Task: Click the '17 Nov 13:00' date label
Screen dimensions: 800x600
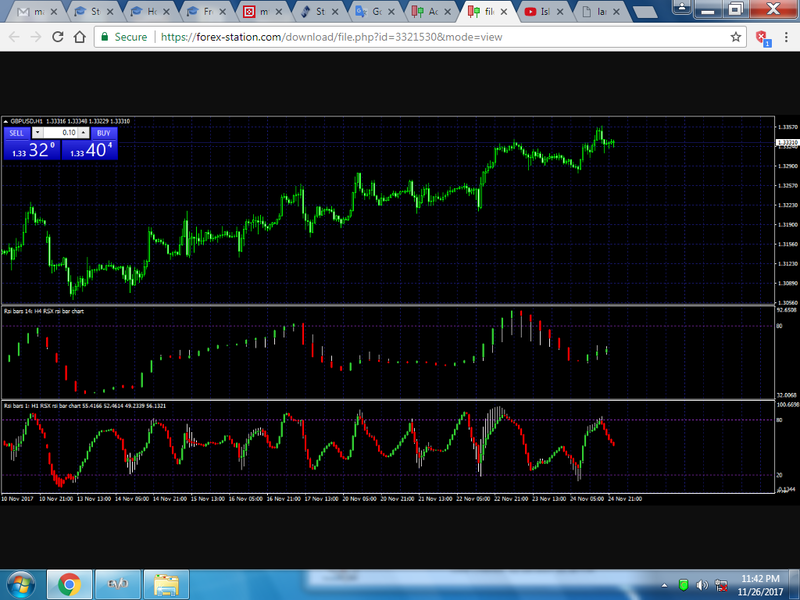Action: tap(321, 499)
